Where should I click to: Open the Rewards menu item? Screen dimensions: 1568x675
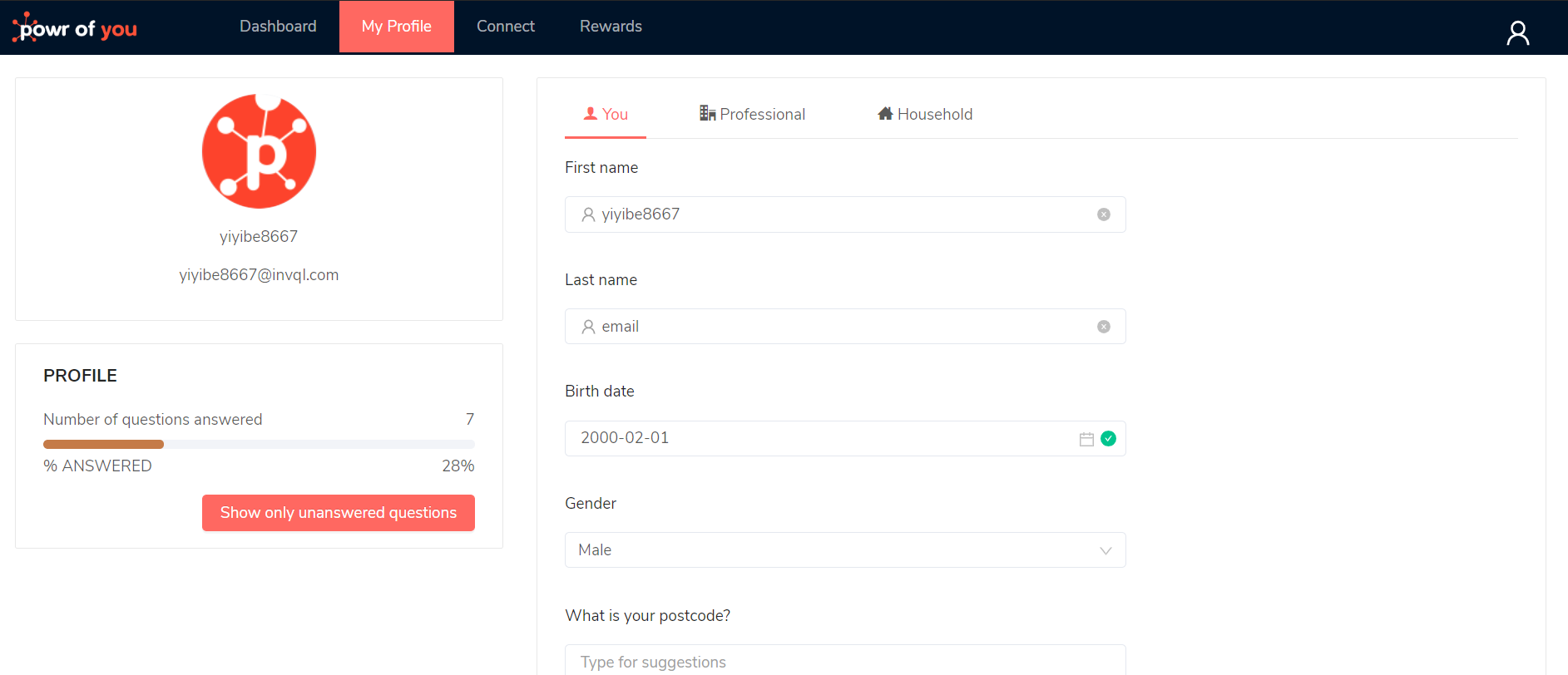(611, 27)
